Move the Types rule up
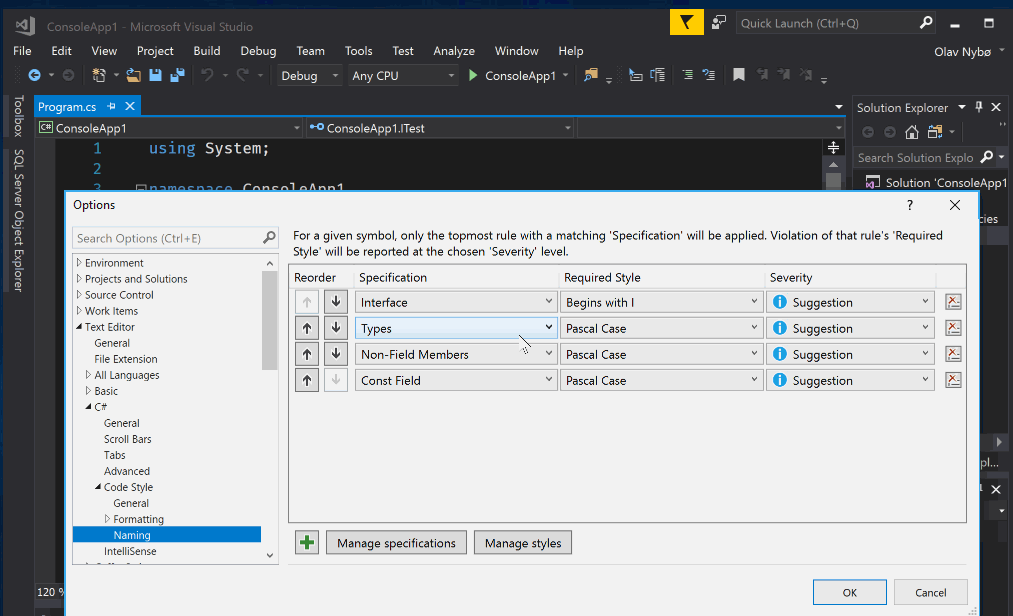The height and width of the screenshot is (616, 1013). pos(307,327)
